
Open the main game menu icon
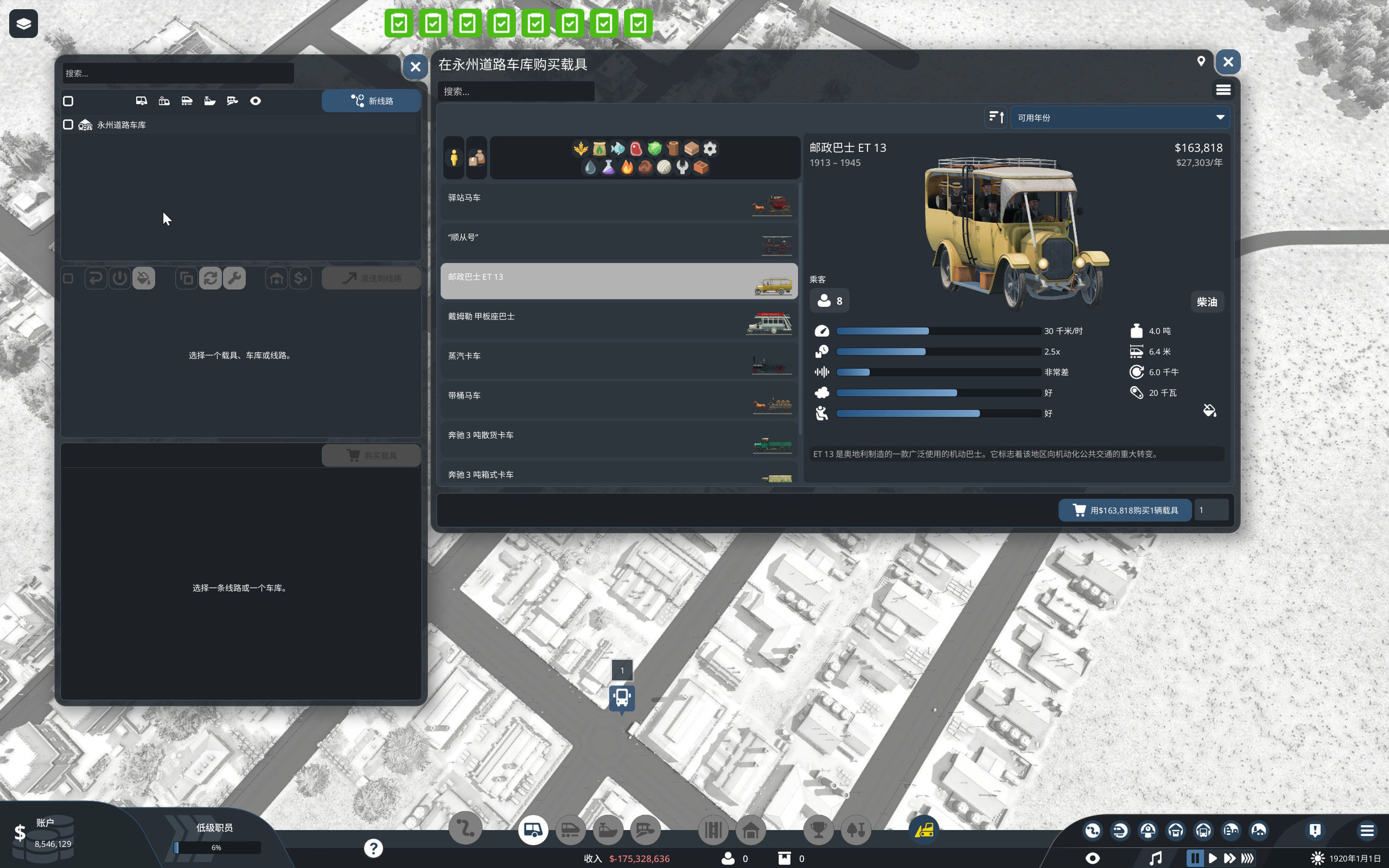(x=1367, y=831)
